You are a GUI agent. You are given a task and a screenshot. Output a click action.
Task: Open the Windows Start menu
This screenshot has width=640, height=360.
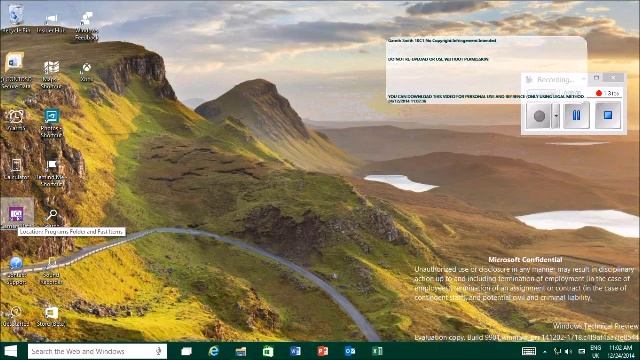[x=11, y=351]
